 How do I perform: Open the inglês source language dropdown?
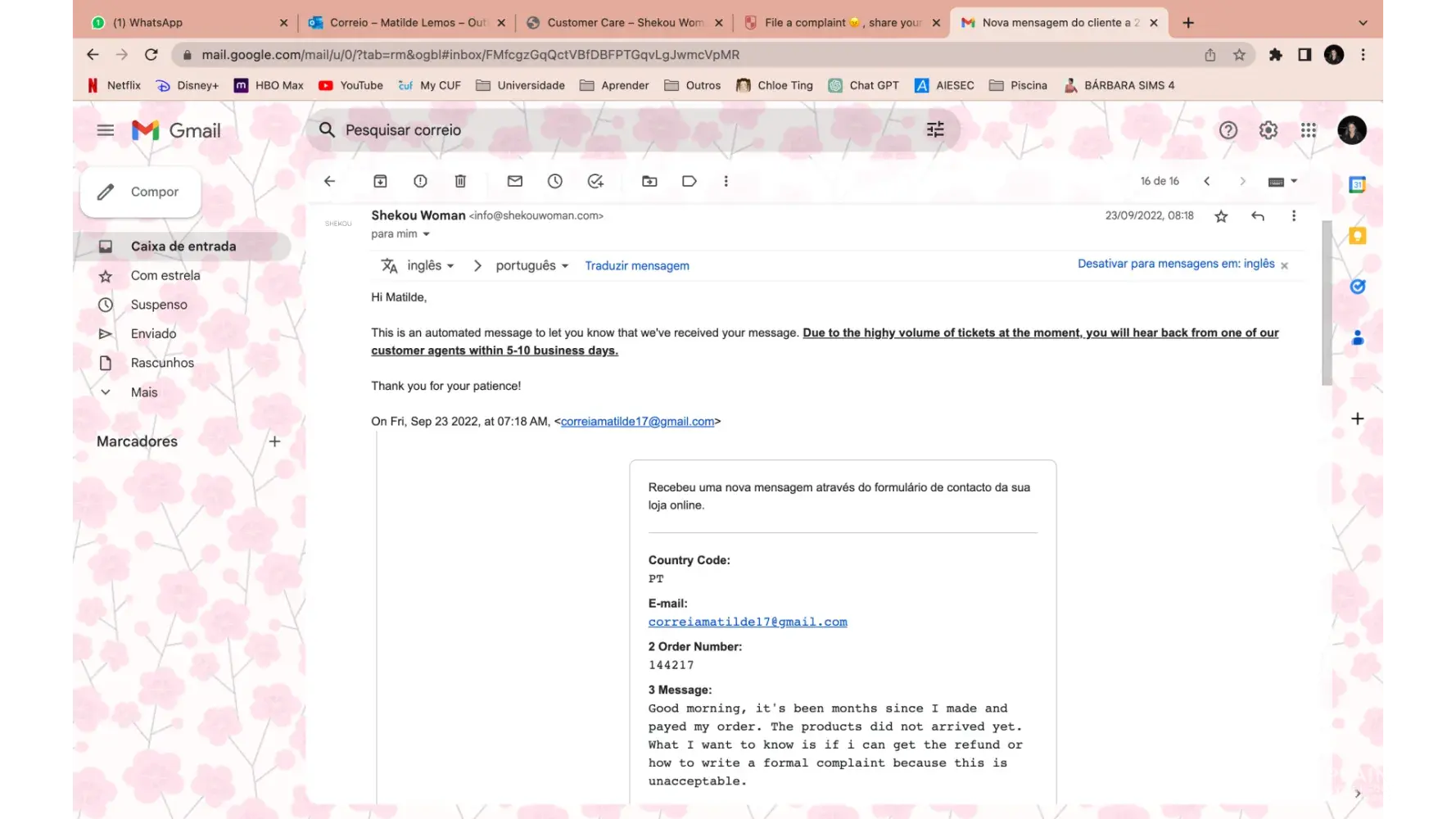click(431, 265)
